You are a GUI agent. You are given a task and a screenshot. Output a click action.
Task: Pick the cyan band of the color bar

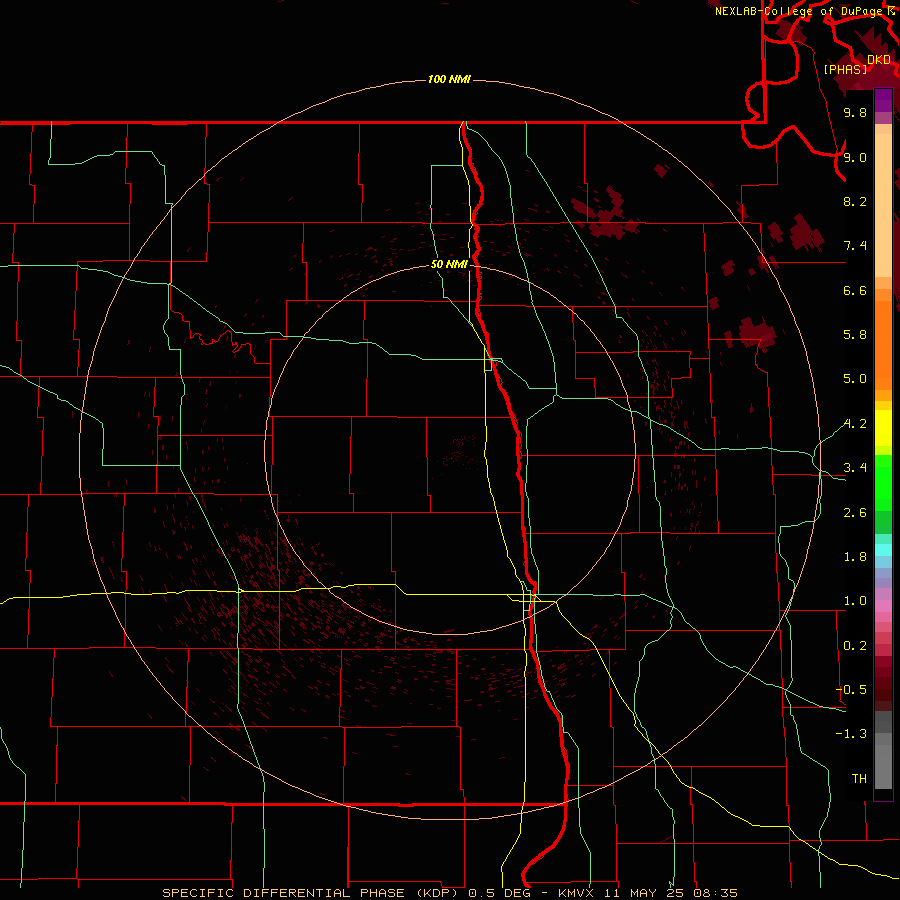(x=883, y=550)
